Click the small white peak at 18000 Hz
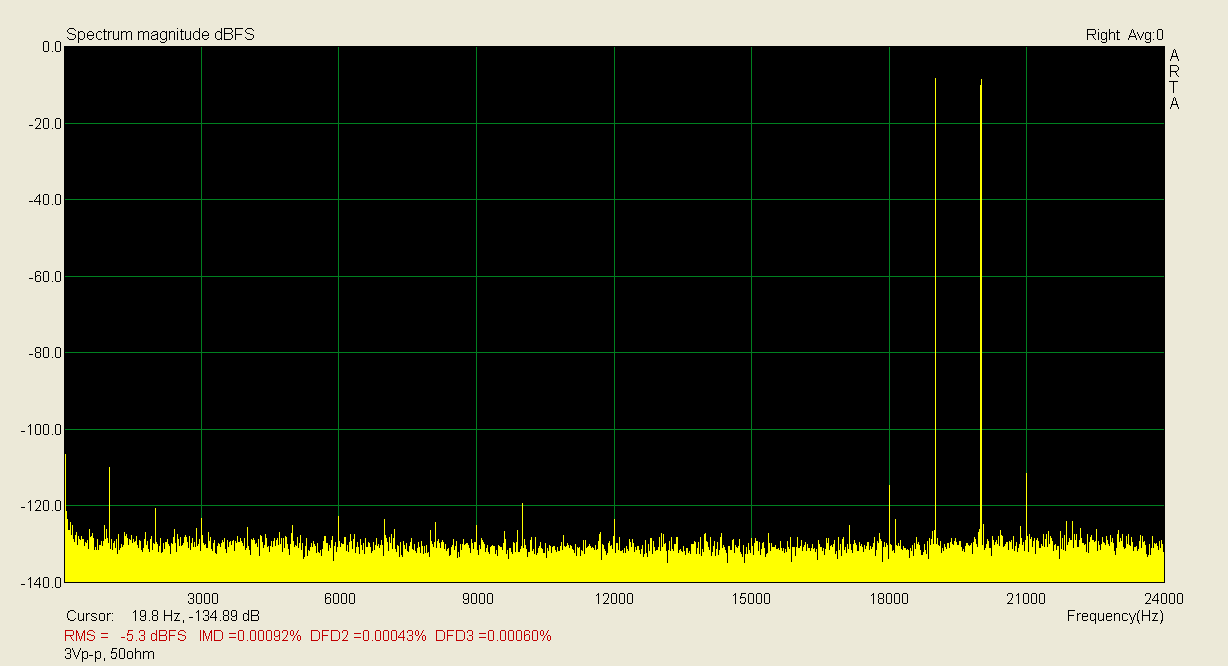The image size is (1228, 666). pyautogui.click(x=889, y=512)
